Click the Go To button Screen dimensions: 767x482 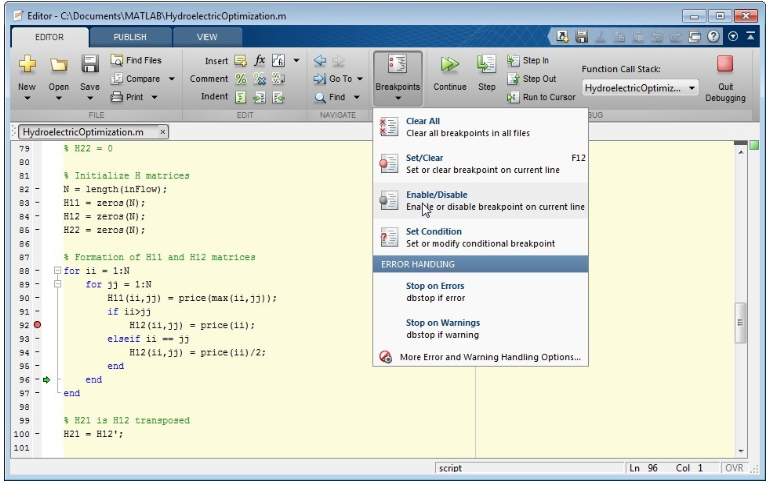coord(333,79)
